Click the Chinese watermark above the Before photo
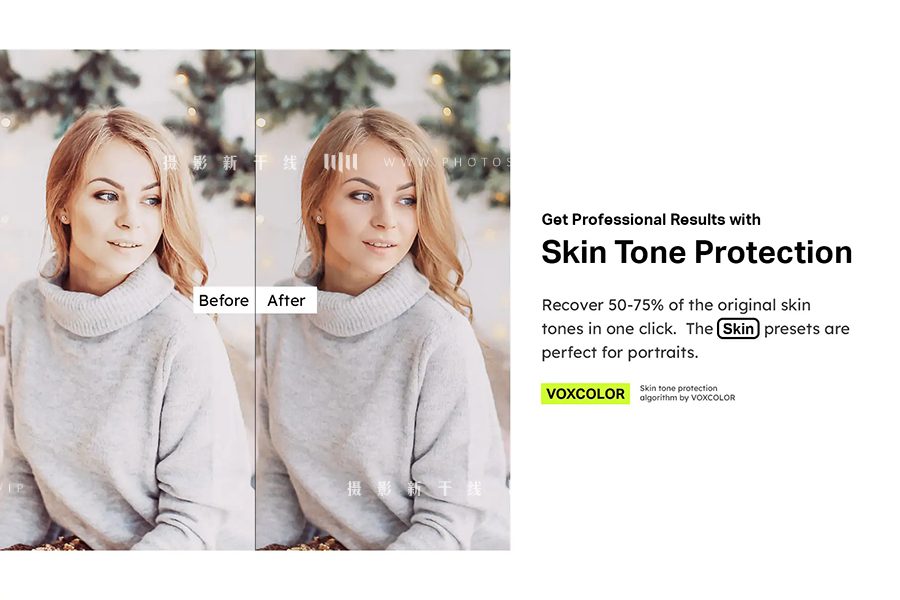 (230, 162)
